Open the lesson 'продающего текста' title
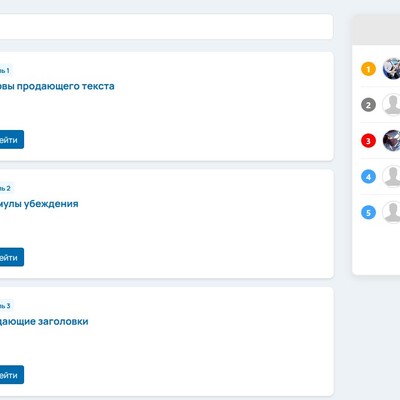 (57, 86)
